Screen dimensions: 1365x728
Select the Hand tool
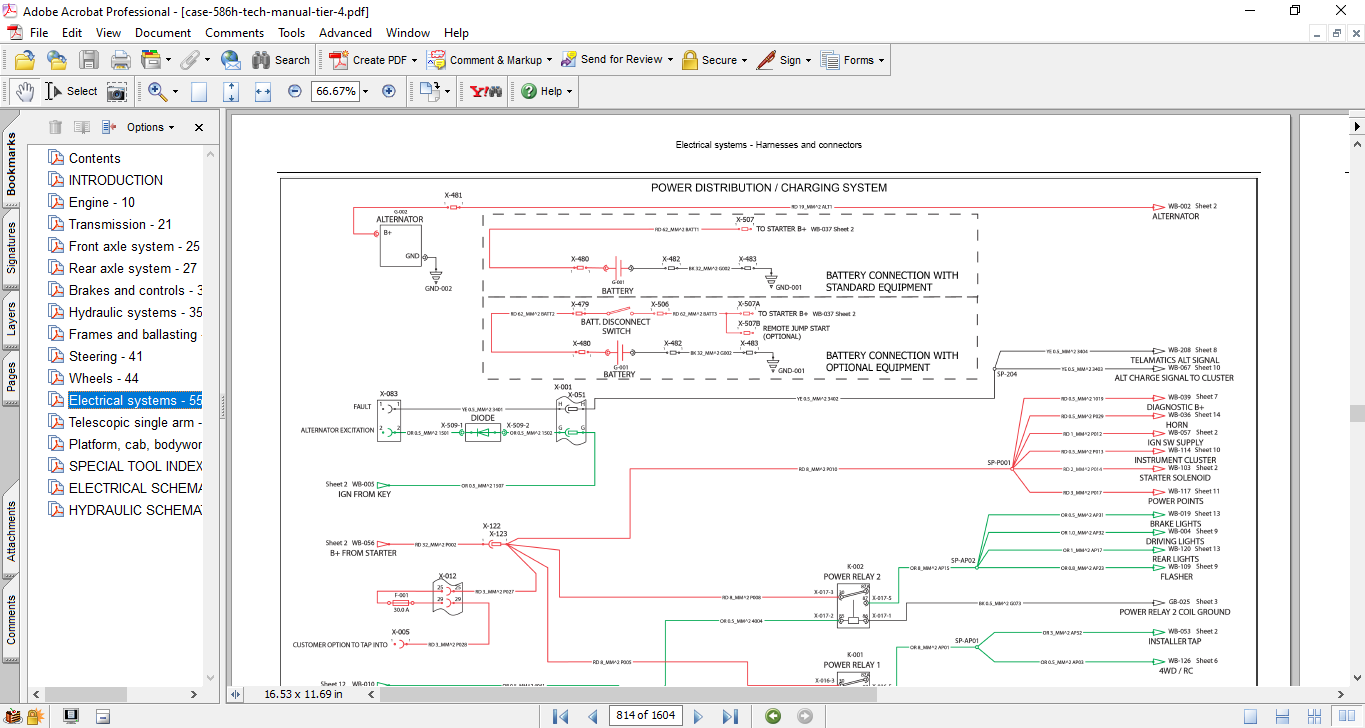25,91
